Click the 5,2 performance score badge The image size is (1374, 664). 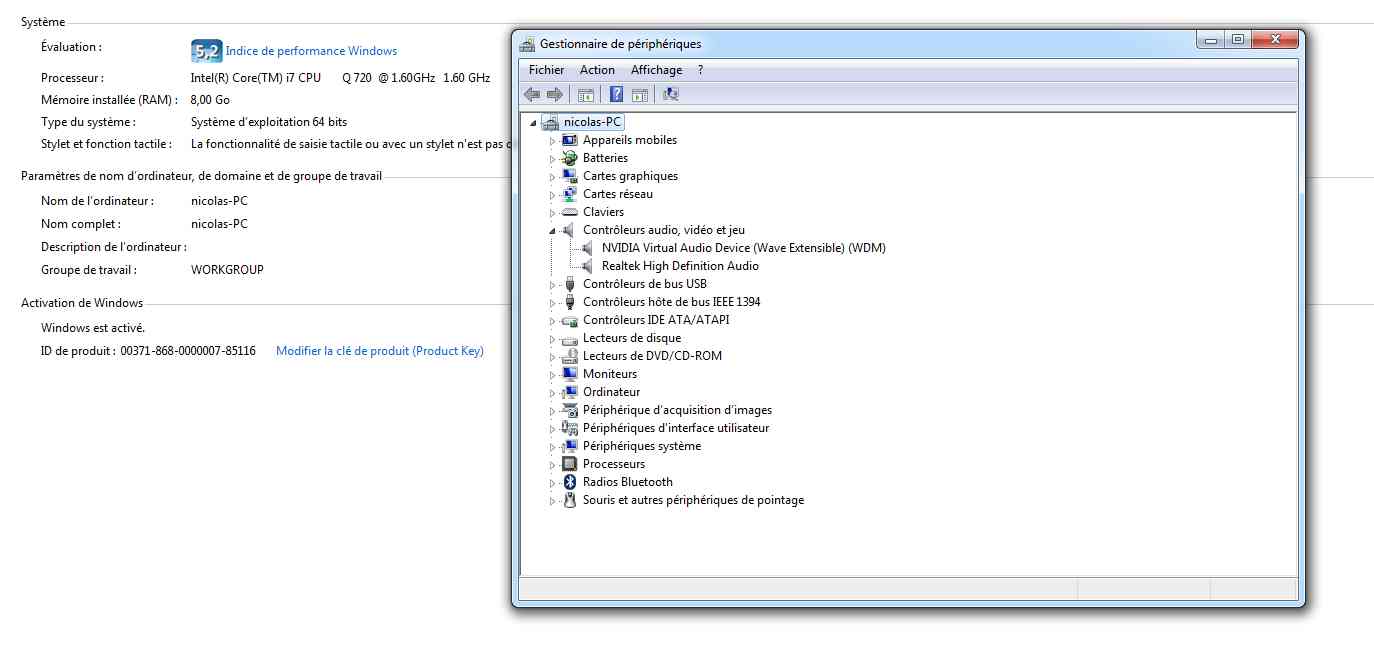coord(206,51)
